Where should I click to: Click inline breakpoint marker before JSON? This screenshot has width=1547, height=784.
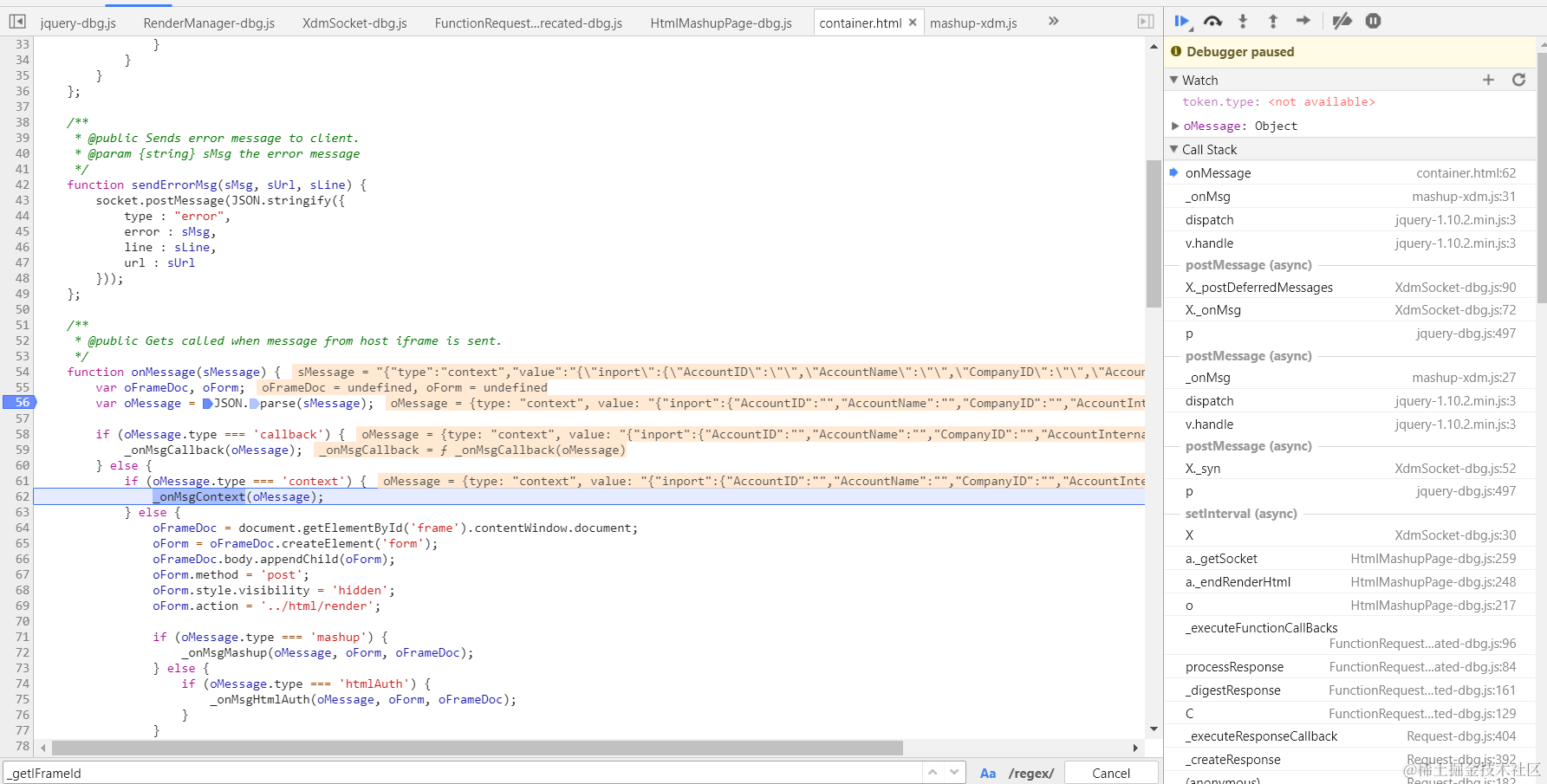point(207,404)
